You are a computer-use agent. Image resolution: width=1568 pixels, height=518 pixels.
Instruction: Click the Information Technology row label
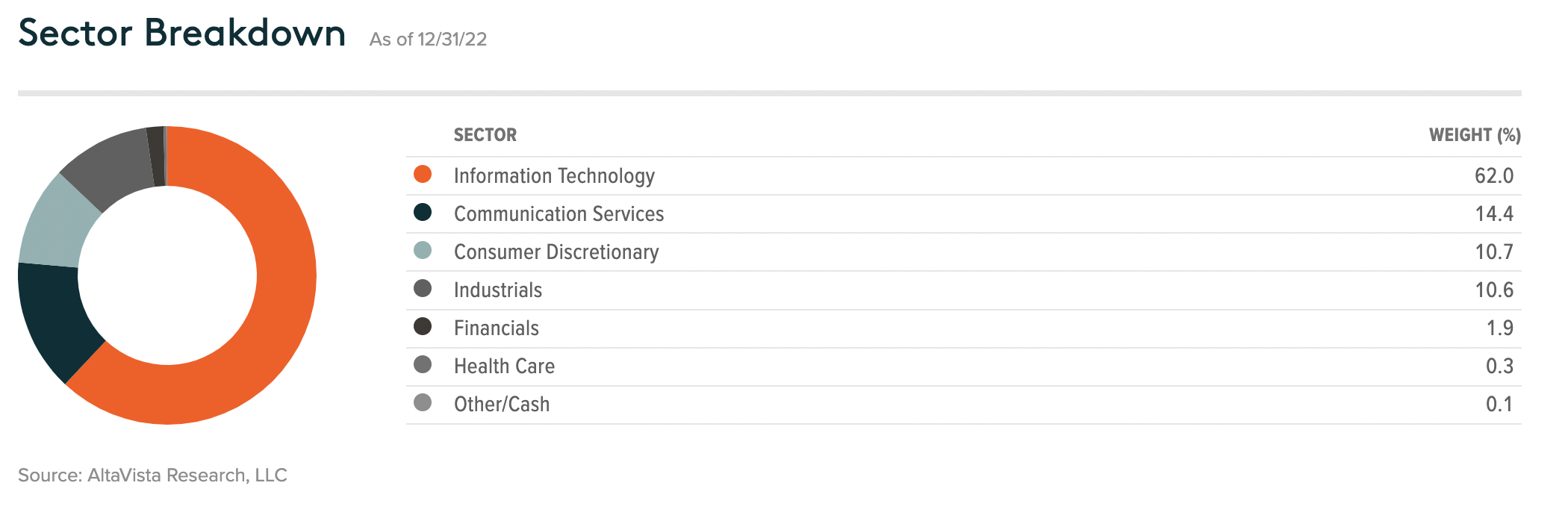(554, 175)
